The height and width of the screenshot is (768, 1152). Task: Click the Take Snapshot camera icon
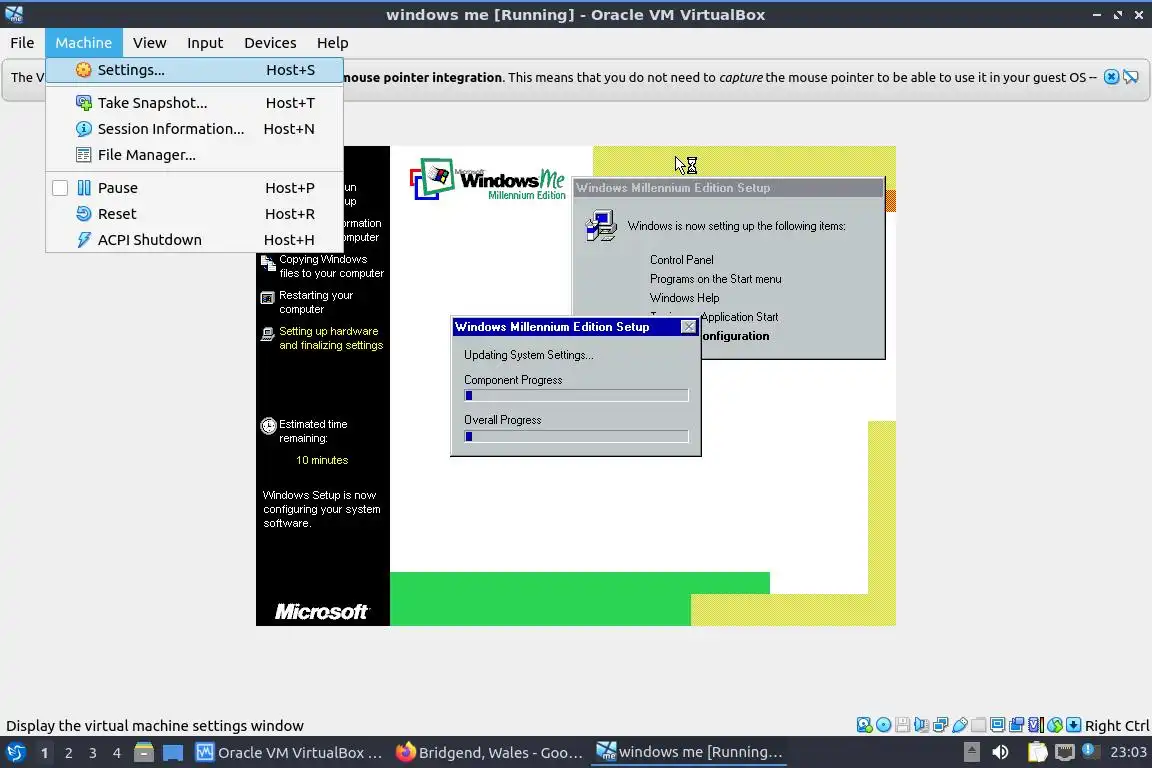(x=84, y=103)
